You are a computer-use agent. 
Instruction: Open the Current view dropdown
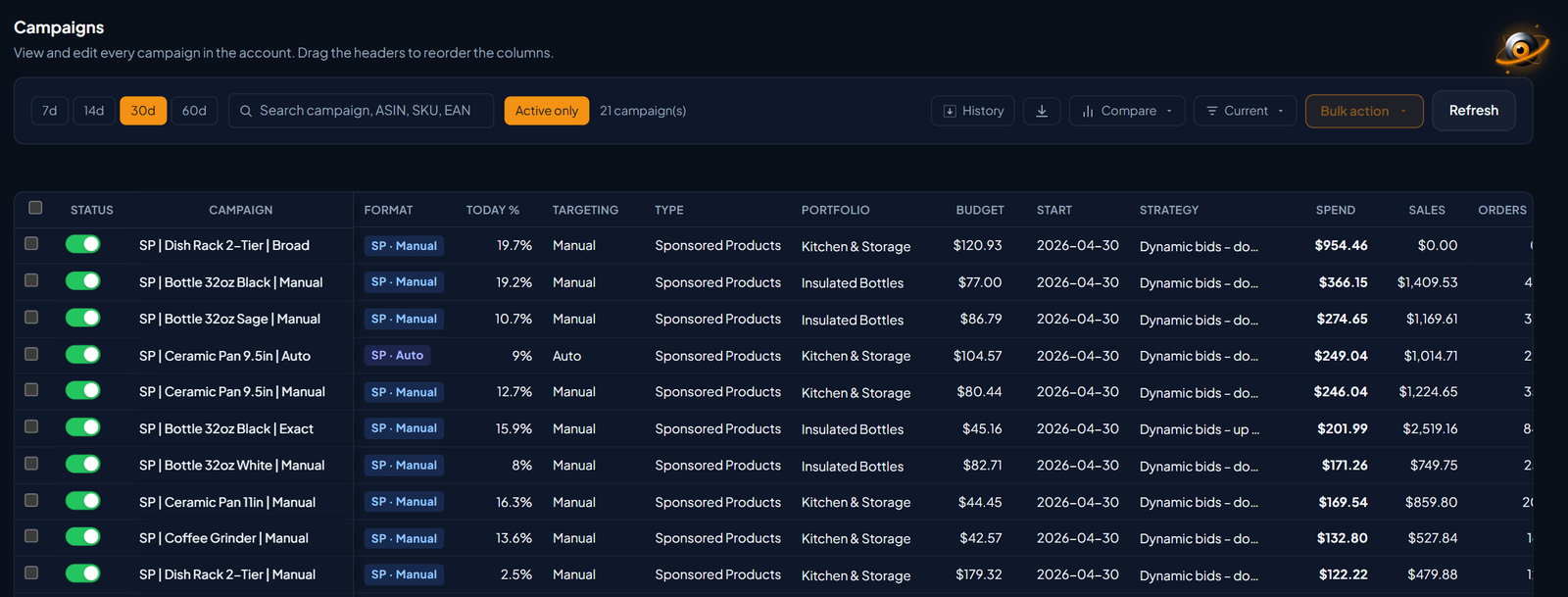tap(1245, 111)
